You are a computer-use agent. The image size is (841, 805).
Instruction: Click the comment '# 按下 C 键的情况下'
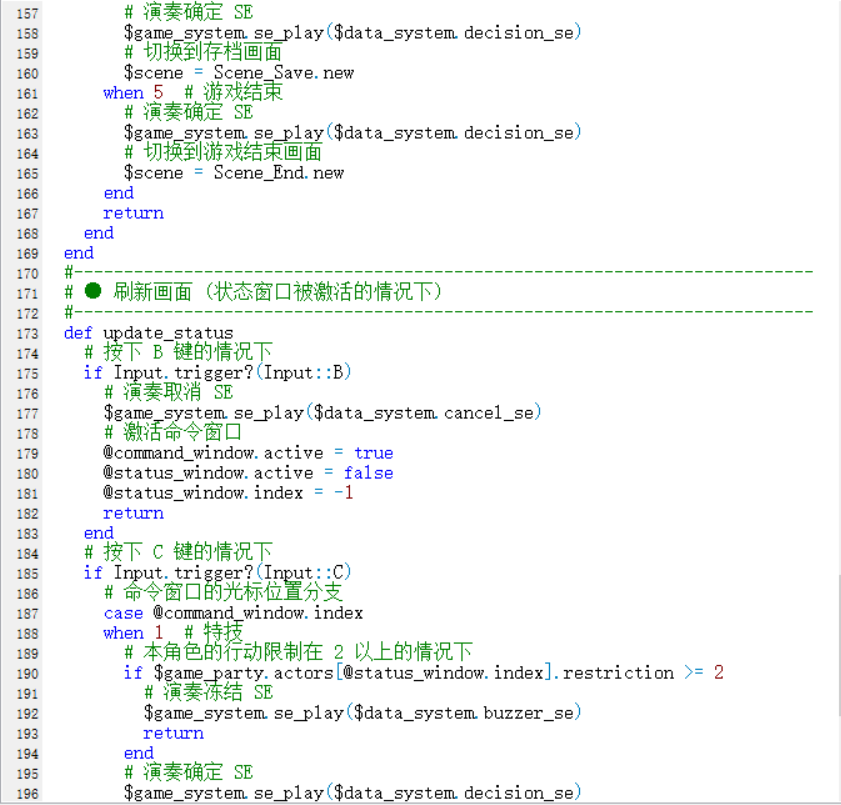pyautogui.click(x=179, y=552)
